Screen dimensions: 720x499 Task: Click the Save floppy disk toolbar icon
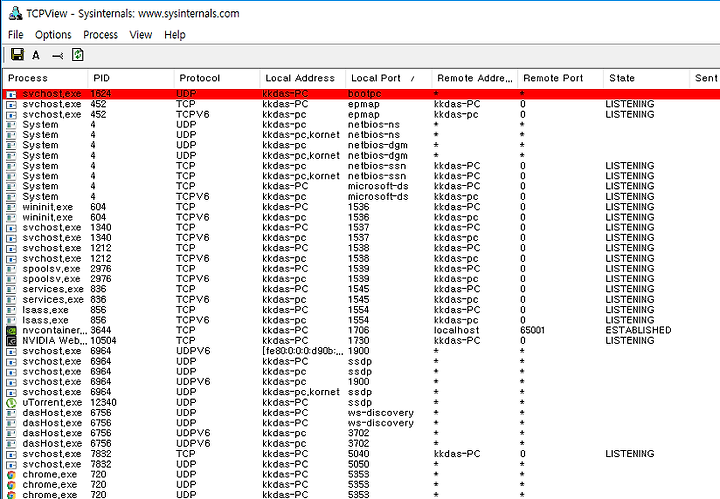click(x=17, y=55)
